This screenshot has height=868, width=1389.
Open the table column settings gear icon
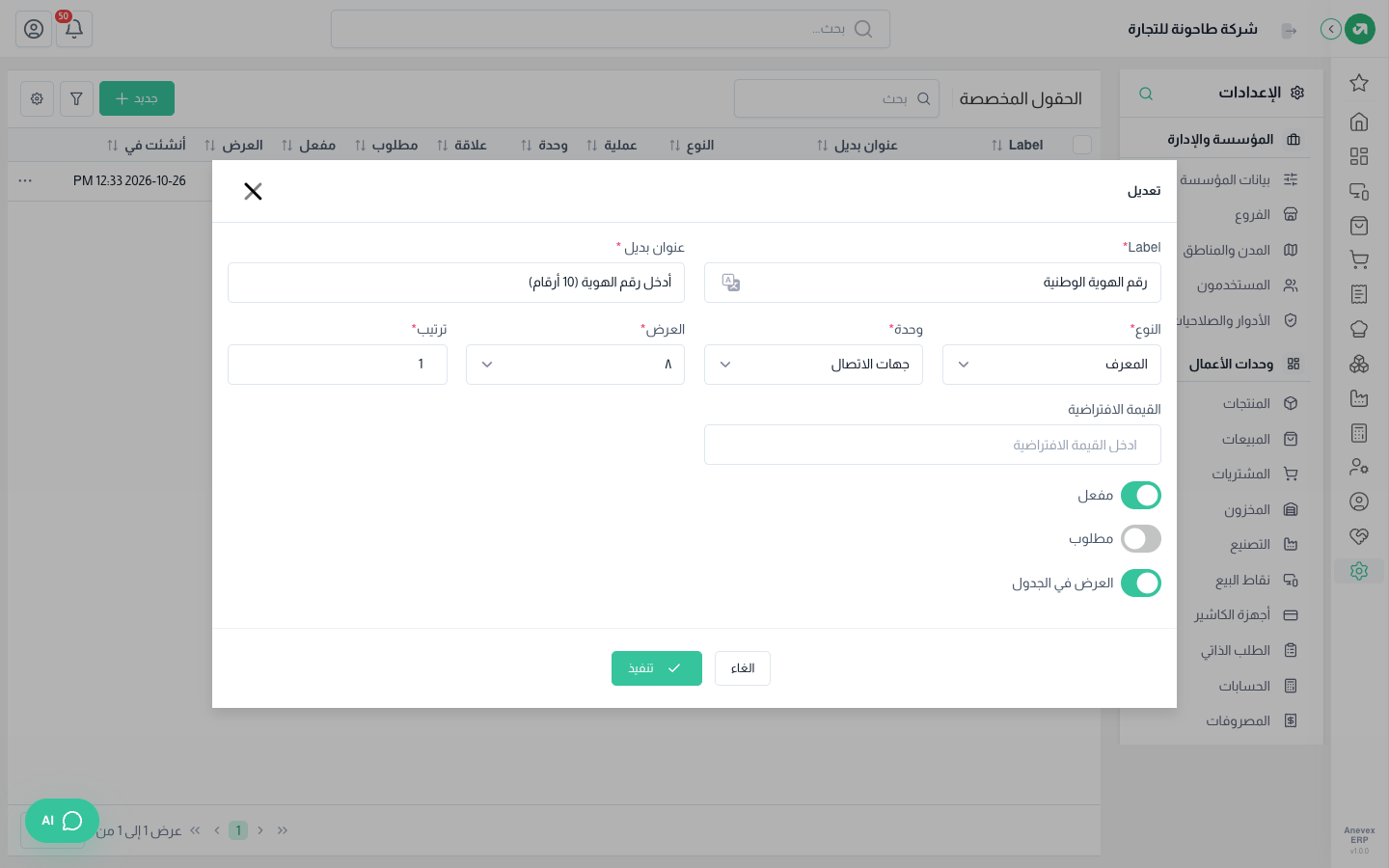point(37,98)
